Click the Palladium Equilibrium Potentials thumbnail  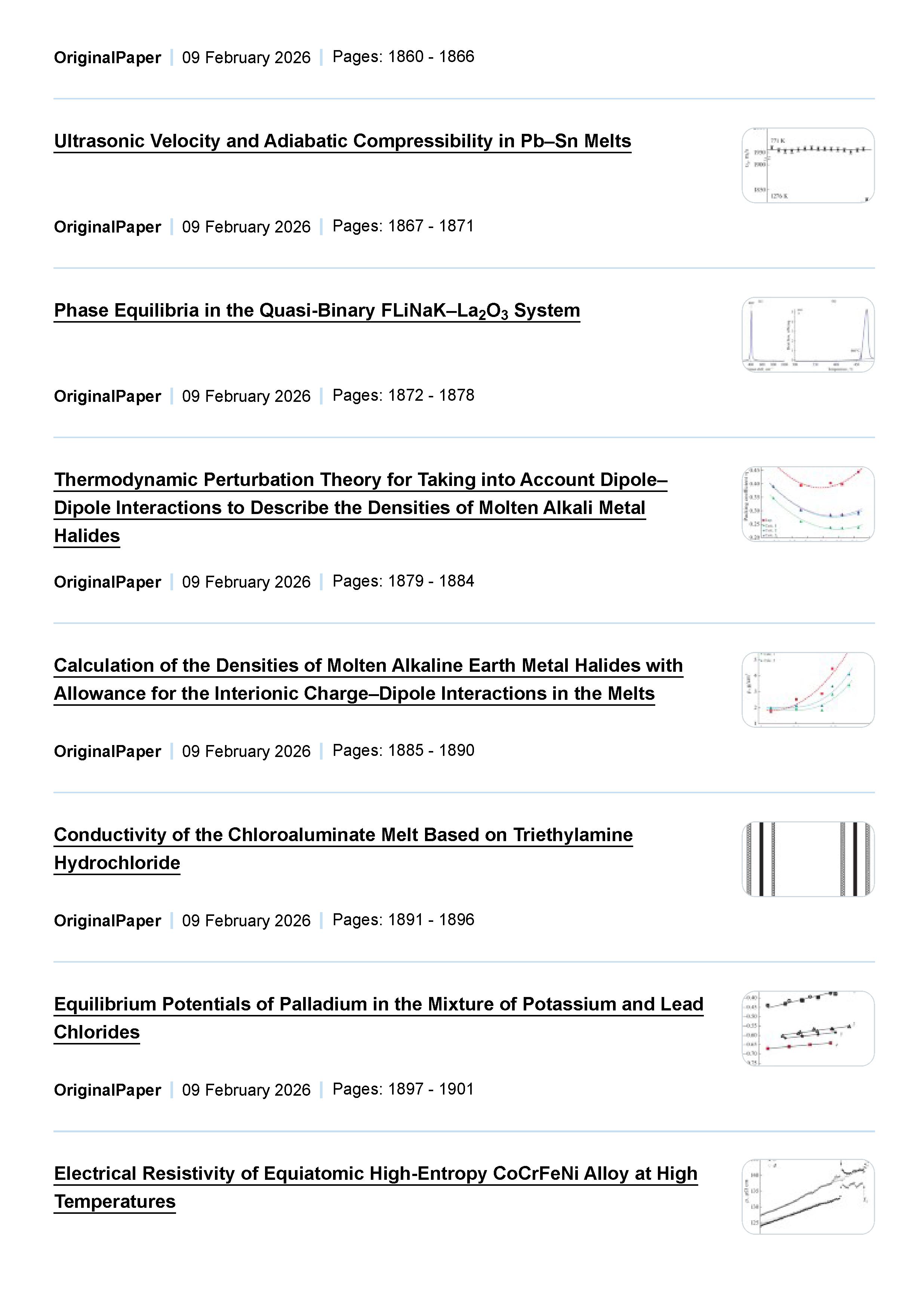(807, 1029)
